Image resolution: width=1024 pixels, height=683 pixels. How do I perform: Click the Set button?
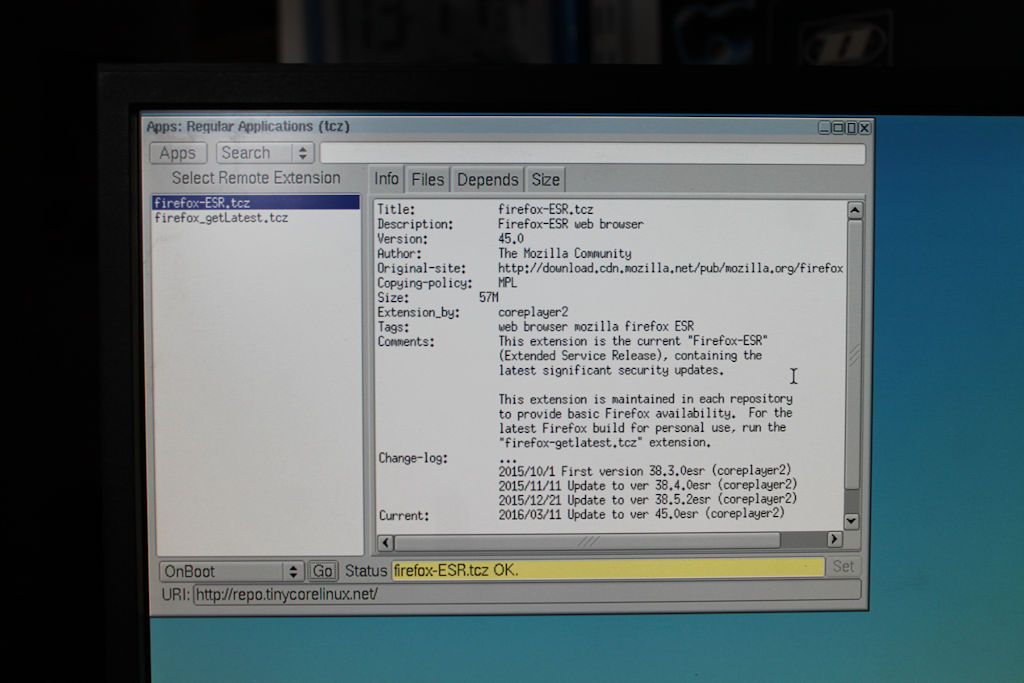pyautogui.click(x=843, y=566)
